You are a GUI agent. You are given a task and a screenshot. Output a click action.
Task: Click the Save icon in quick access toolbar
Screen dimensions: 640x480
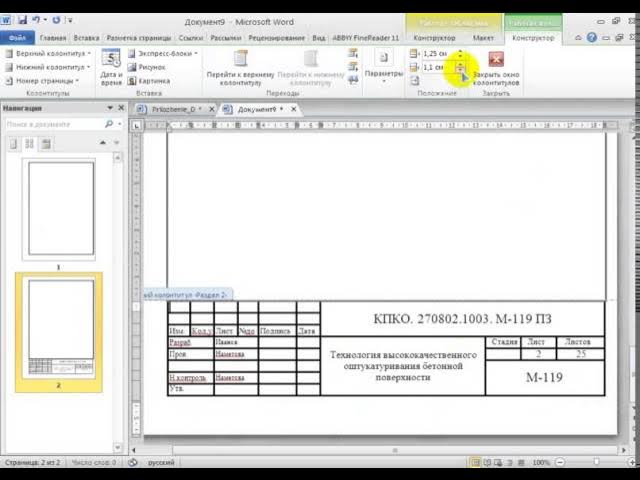[x=22, y=20]
